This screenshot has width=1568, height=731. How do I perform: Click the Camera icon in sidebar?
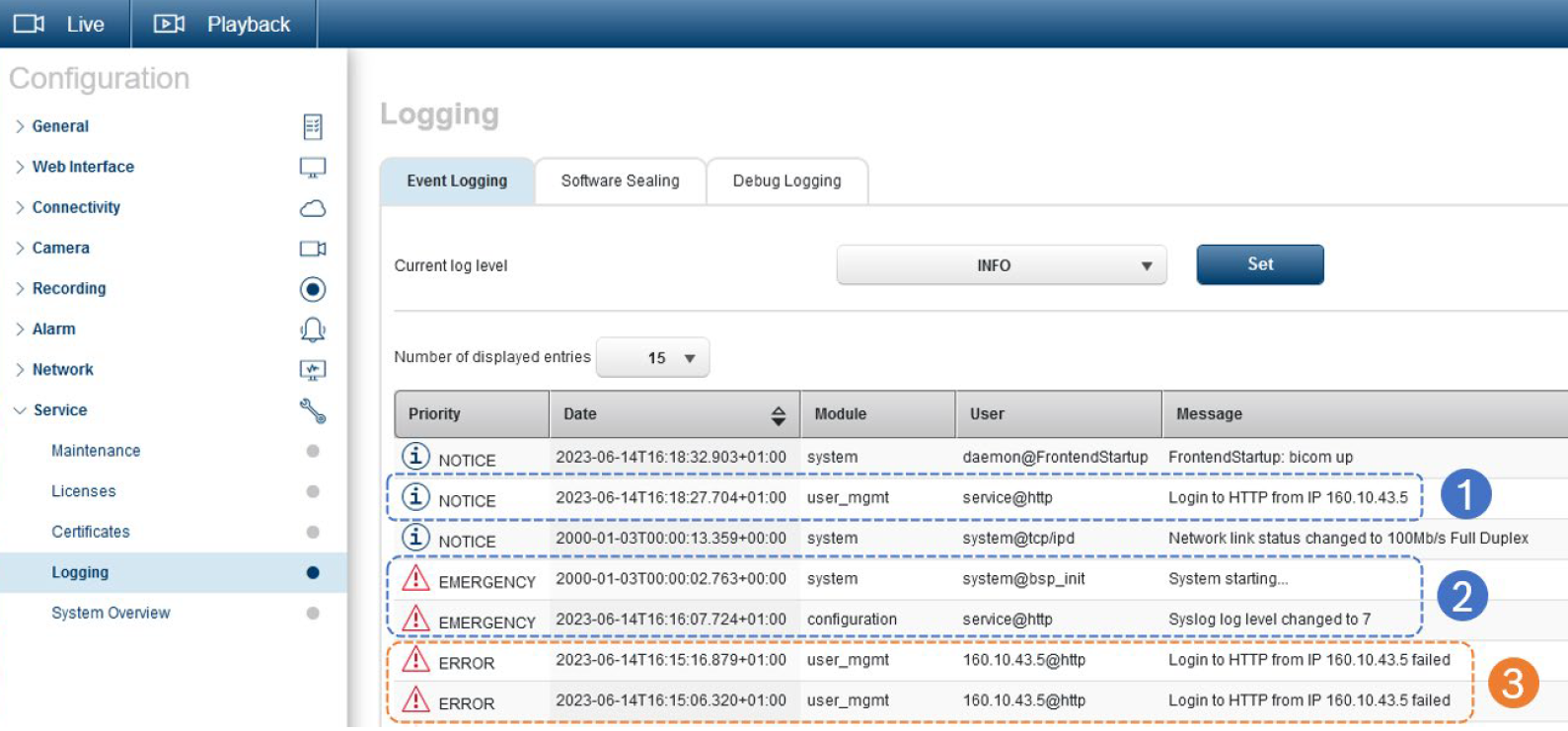(x=312, y=249)
